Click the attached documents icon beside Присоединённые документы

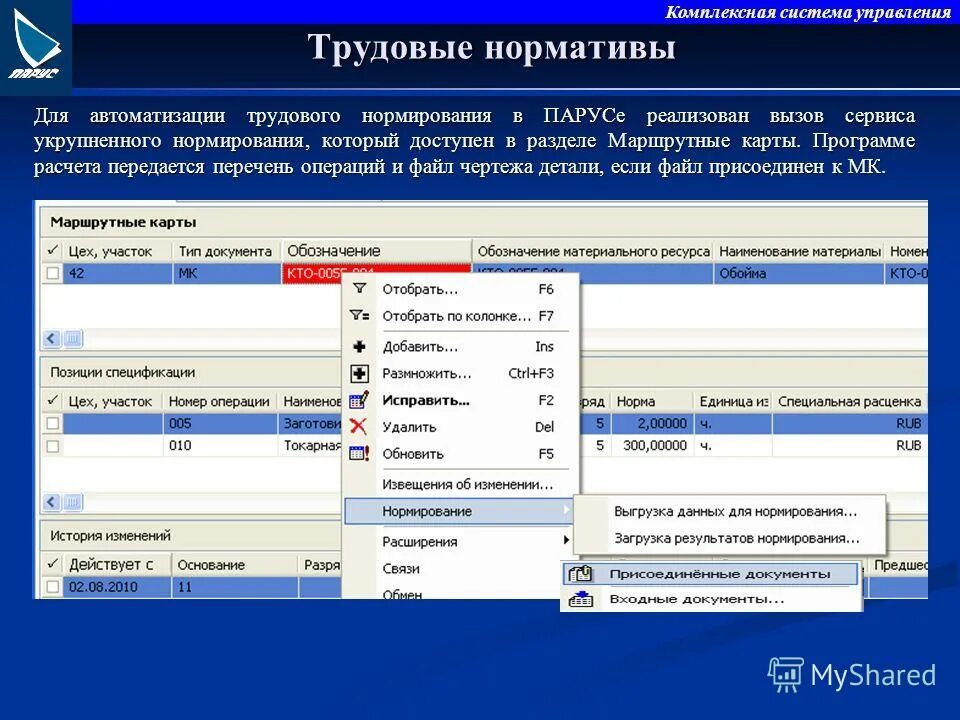[580, 574]
